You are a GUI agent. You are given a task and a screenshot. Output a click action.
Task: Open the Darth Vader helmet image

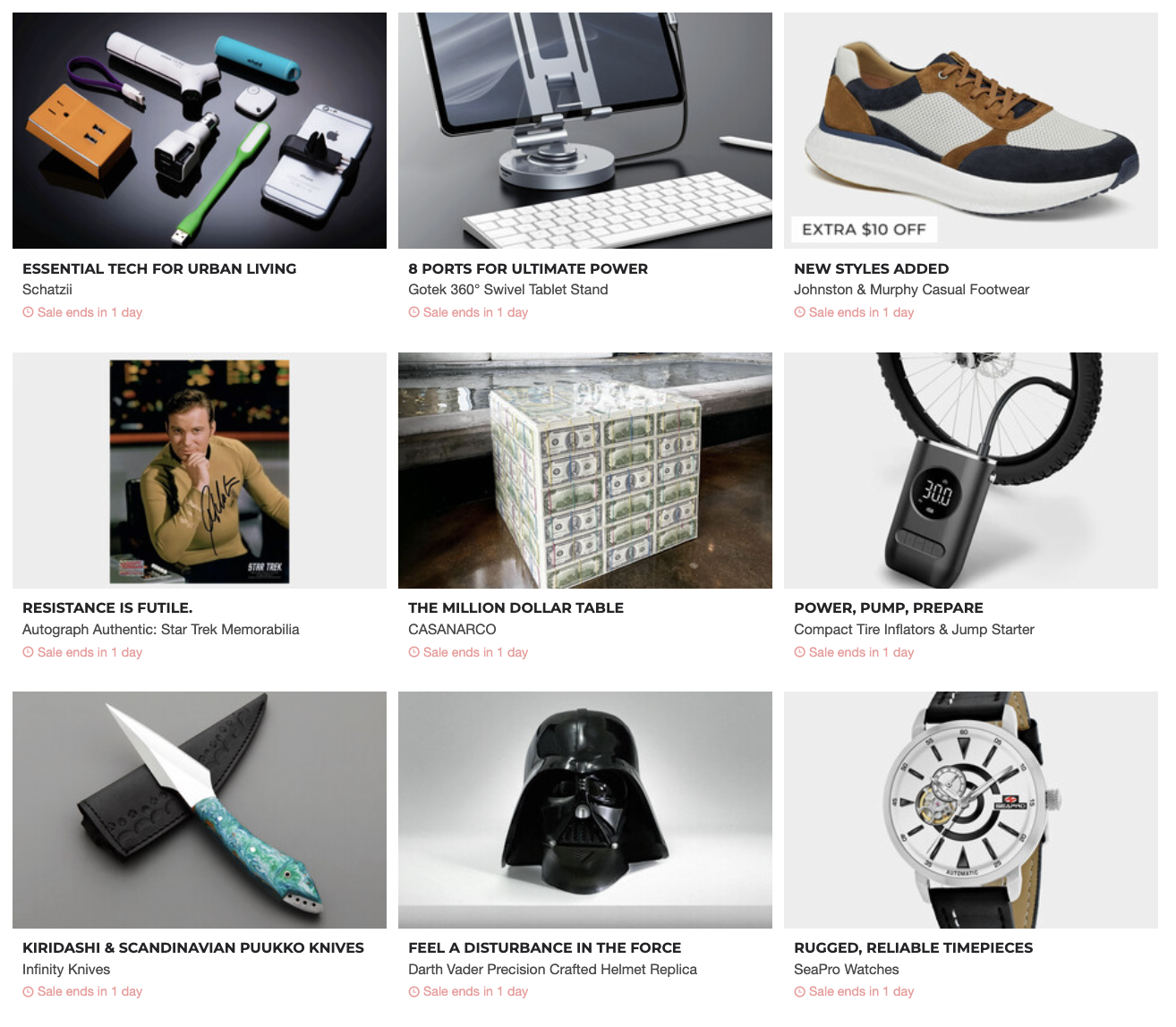click(x=585, y=810)
